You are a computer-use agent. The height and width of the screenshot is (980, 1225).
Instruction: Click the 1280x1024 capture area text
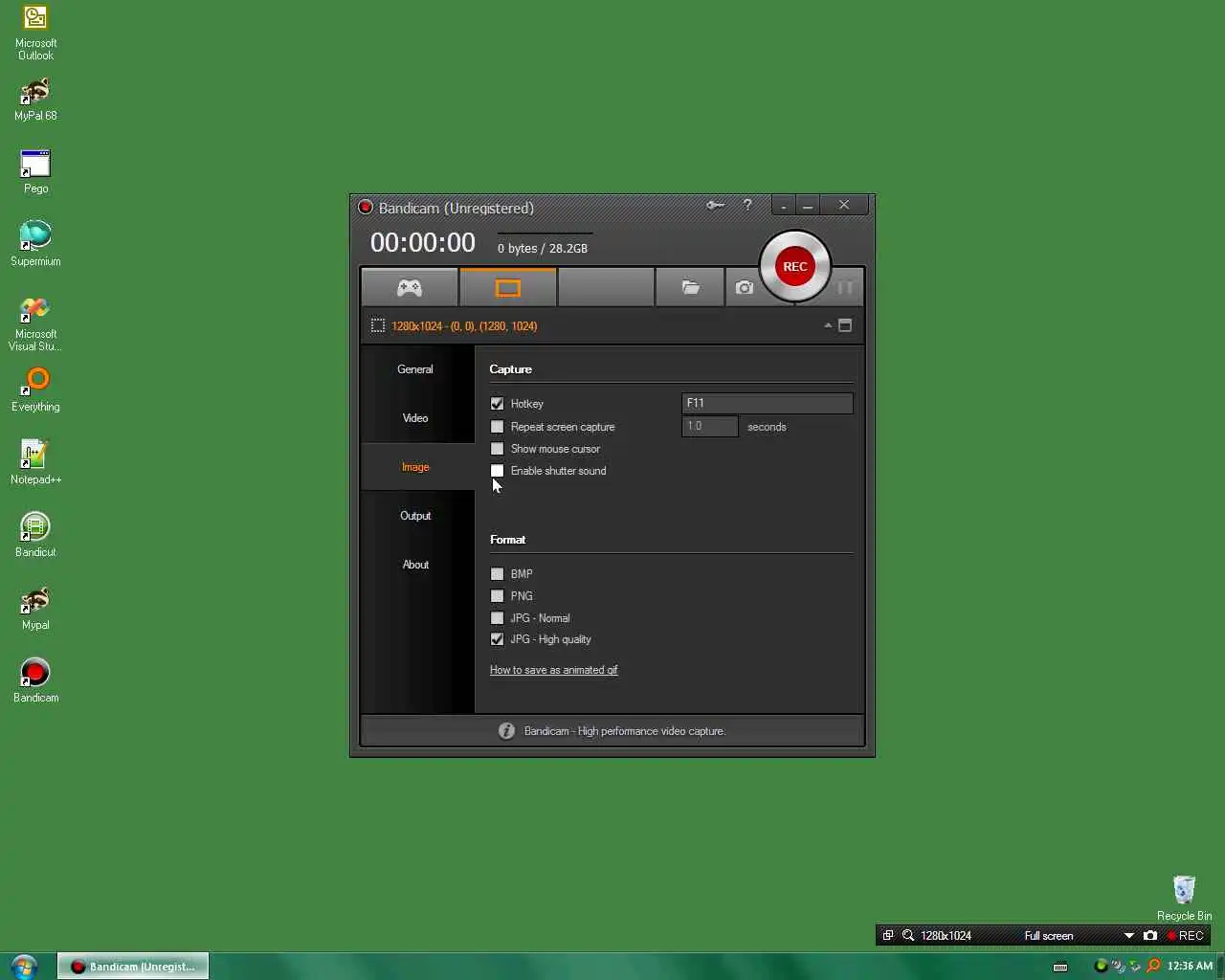coord(464,326)
